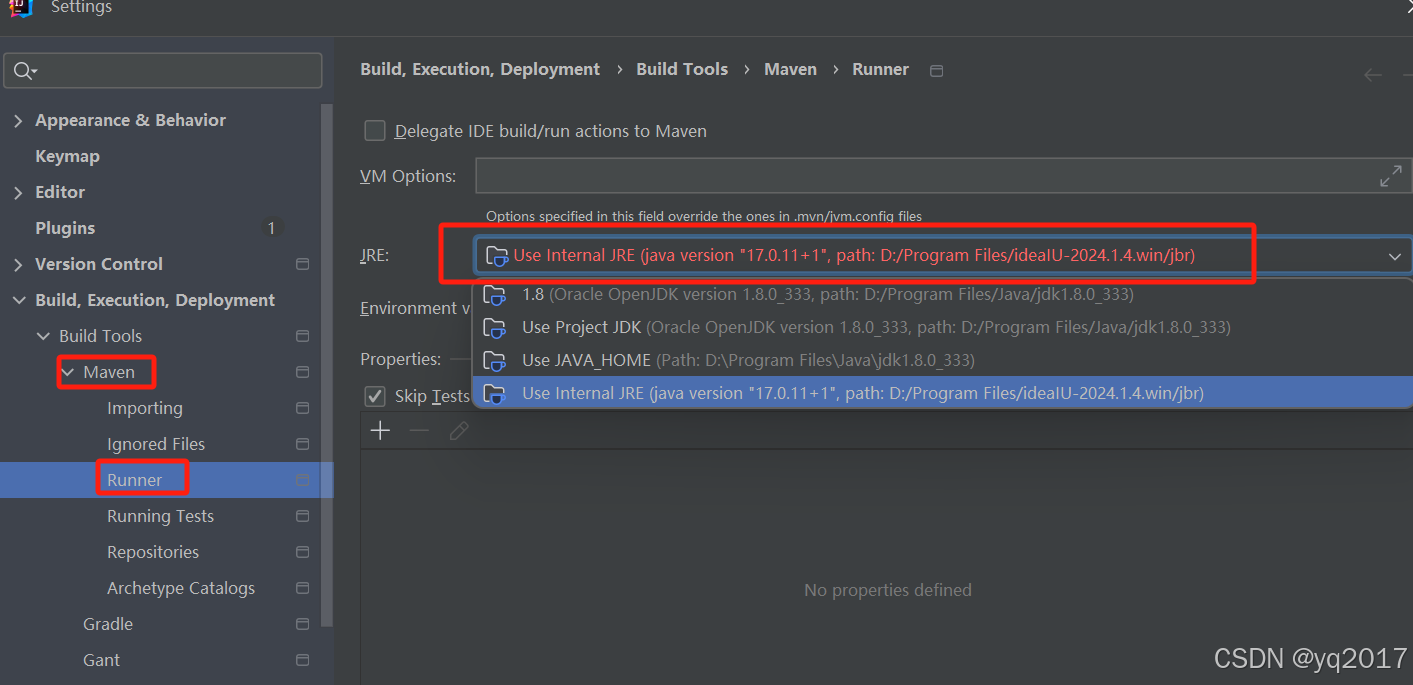Image resolution: width=1413 pixels, height=685 pixels.
Task: Add a new property using the plus icon
Action: coord(380,430)
